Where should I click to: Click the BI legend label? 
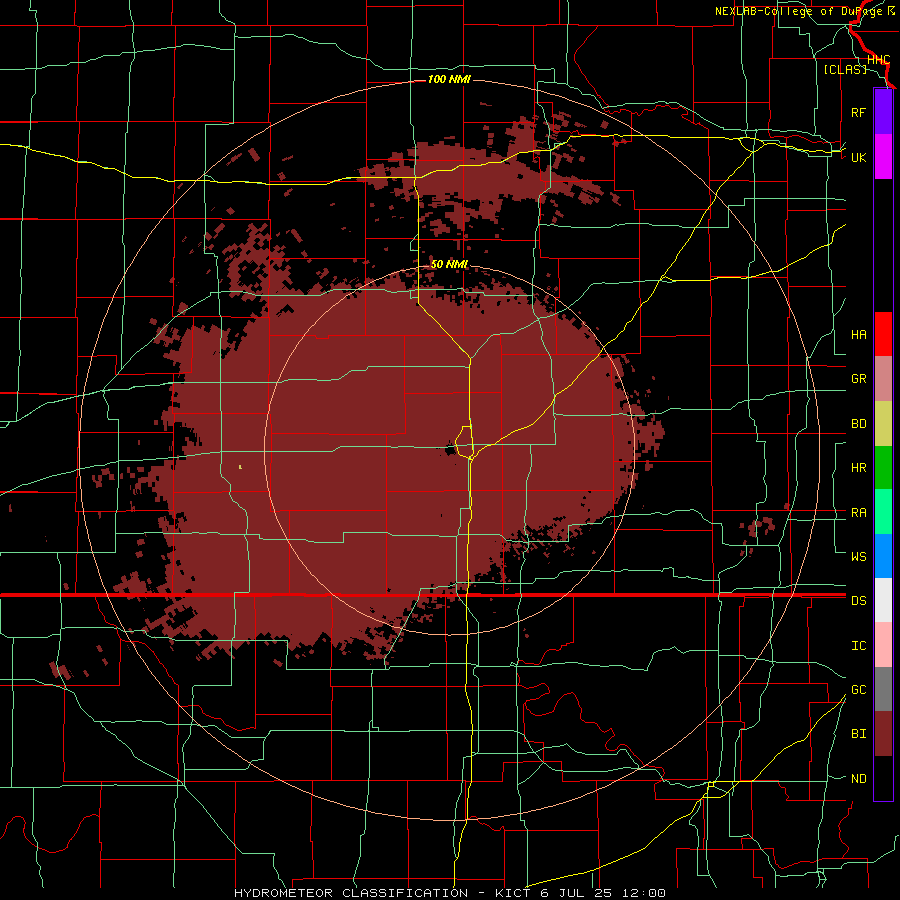click(x=858, y=734)
